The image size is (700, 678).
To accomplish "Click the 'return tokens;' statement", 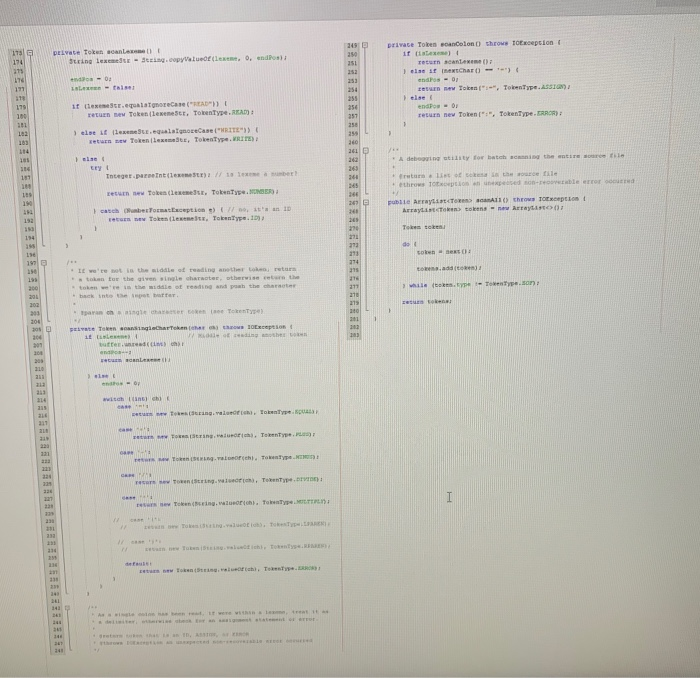I will tap(427, 302).
